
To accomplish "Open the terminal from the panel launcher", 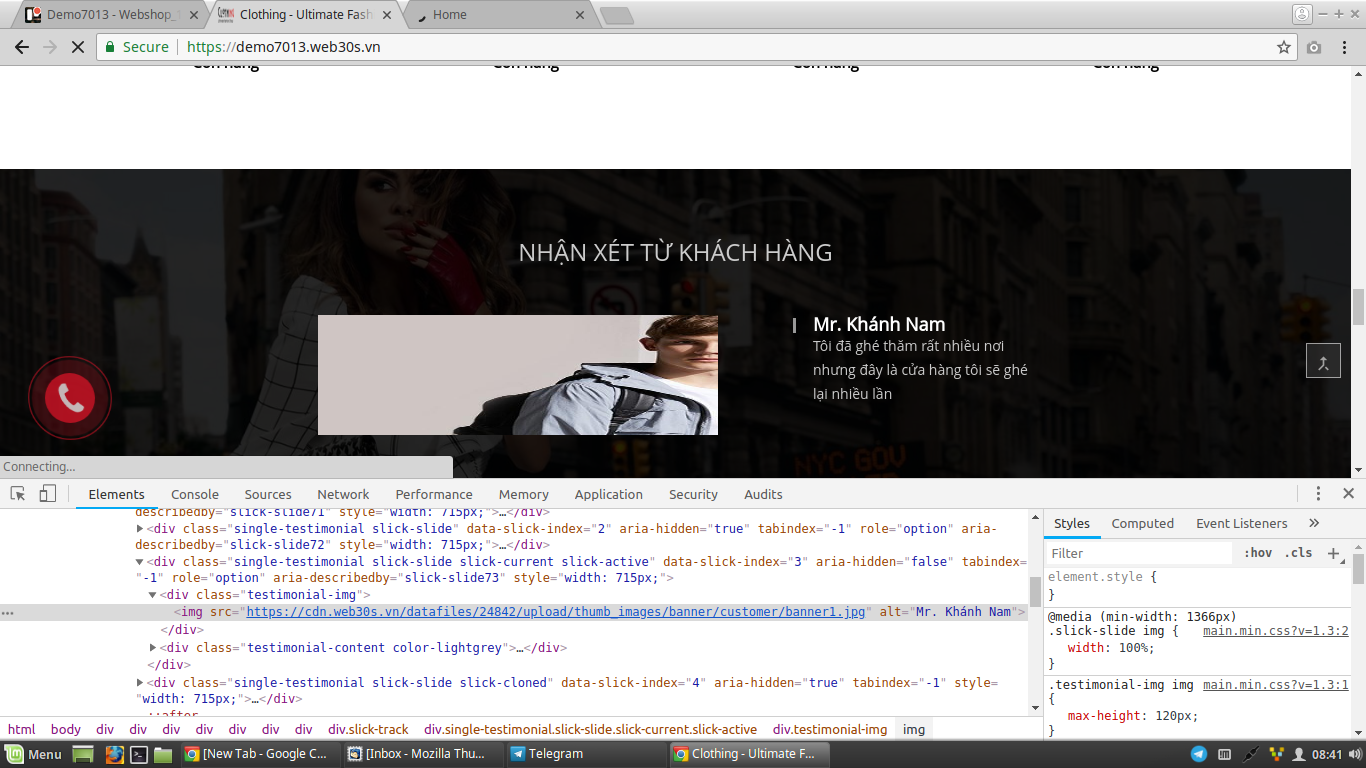I will pos(139,754).
